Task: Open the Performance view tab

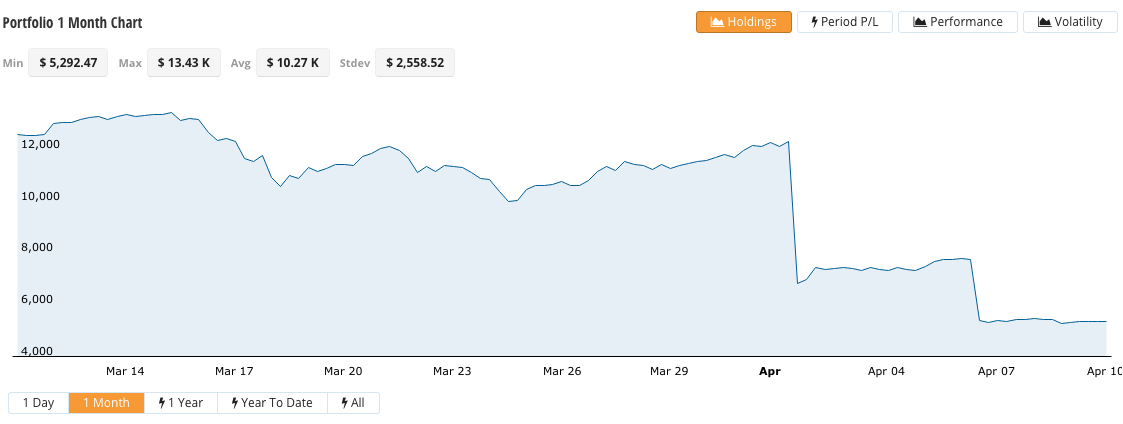Action: [958, 22]
